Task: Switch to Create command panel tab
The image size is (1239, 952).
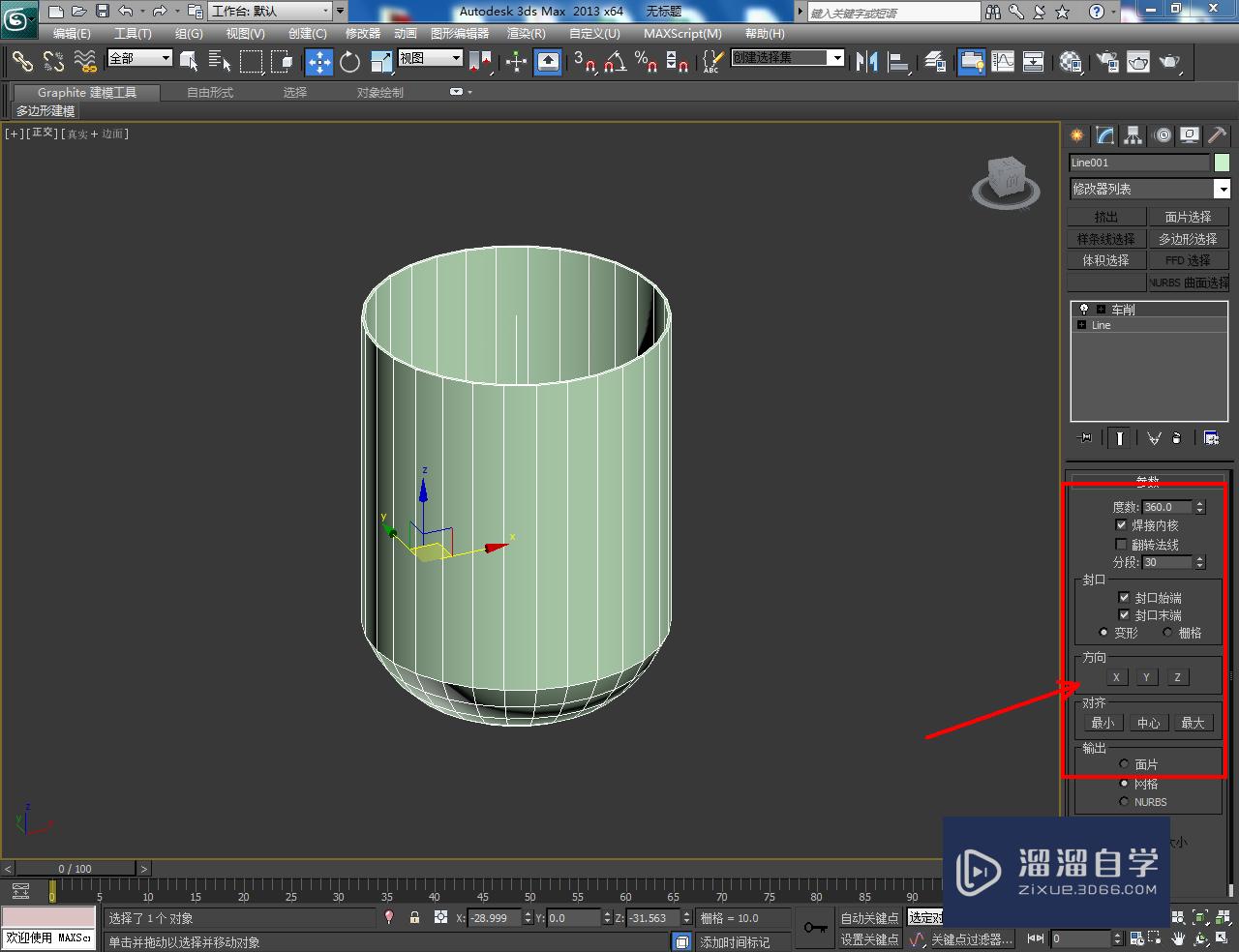Action: (1077, 135)
